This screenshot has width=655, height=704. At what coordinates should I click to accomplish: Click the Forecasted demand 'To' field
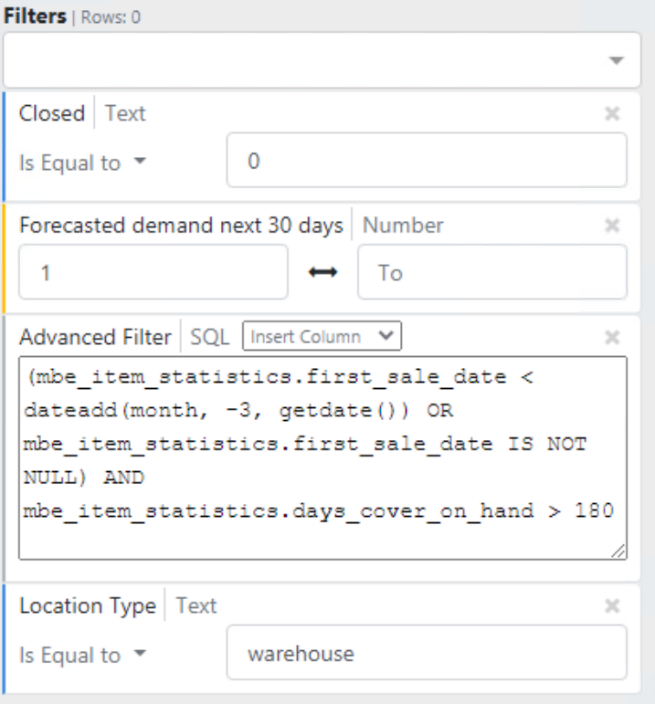[492, 272]
